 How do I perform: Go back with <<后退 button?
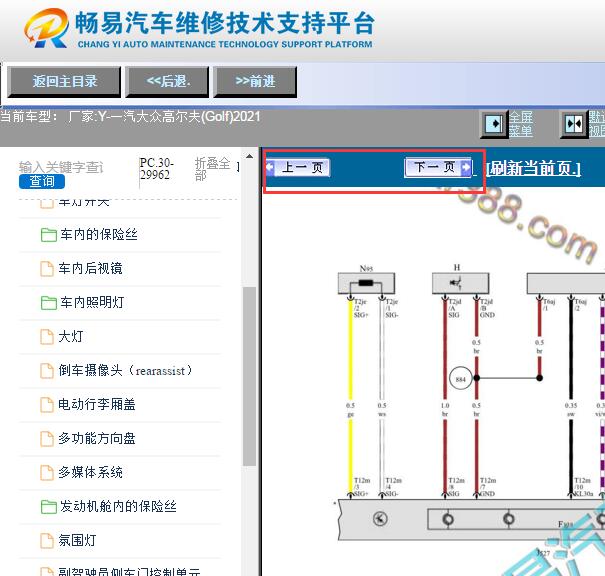pyautogui.click(x=167, y=81)
